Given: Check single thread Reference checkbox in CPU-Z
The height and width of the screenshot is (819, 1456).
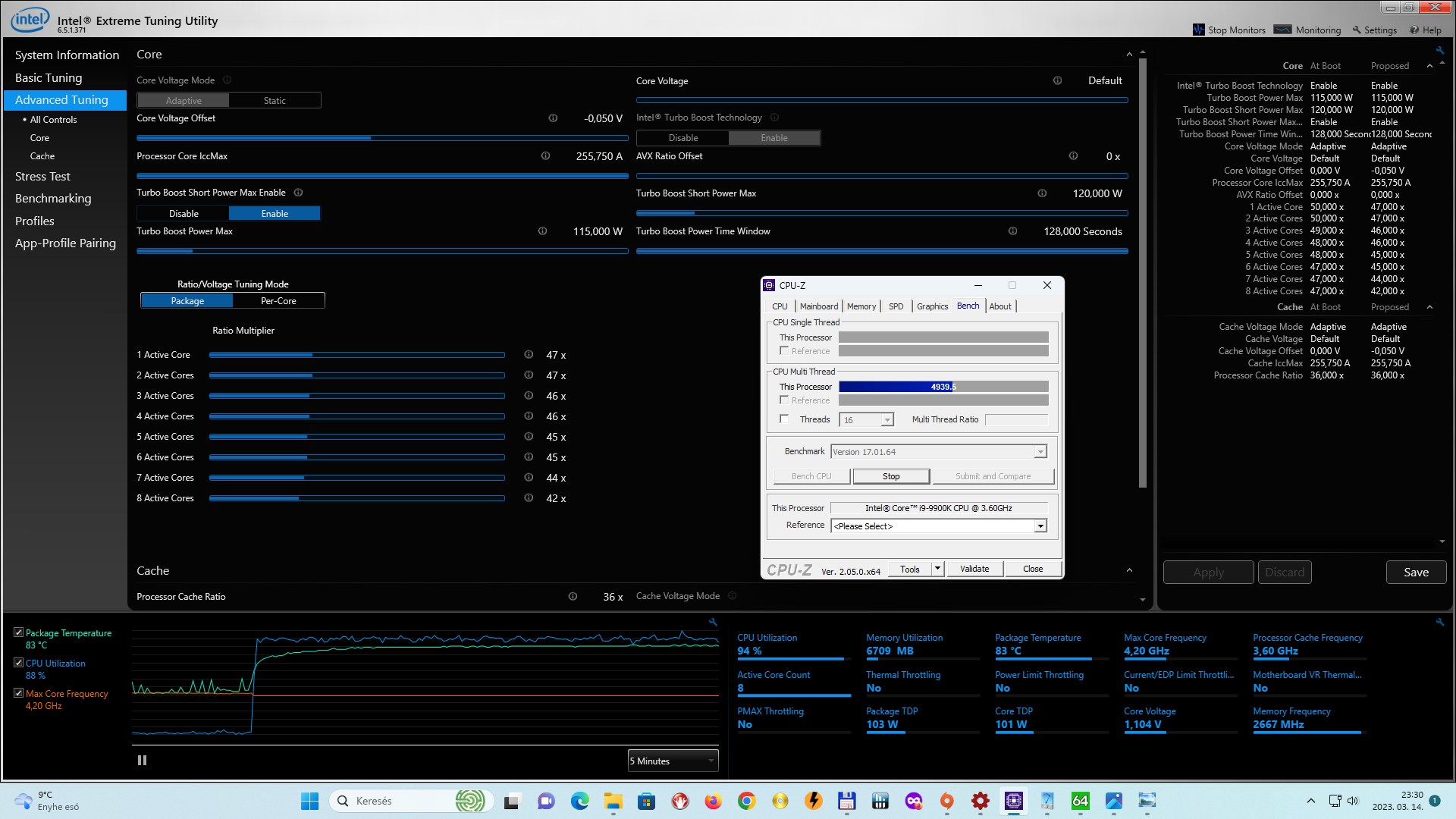Looking at the screenshot, I should pos(784,351).
